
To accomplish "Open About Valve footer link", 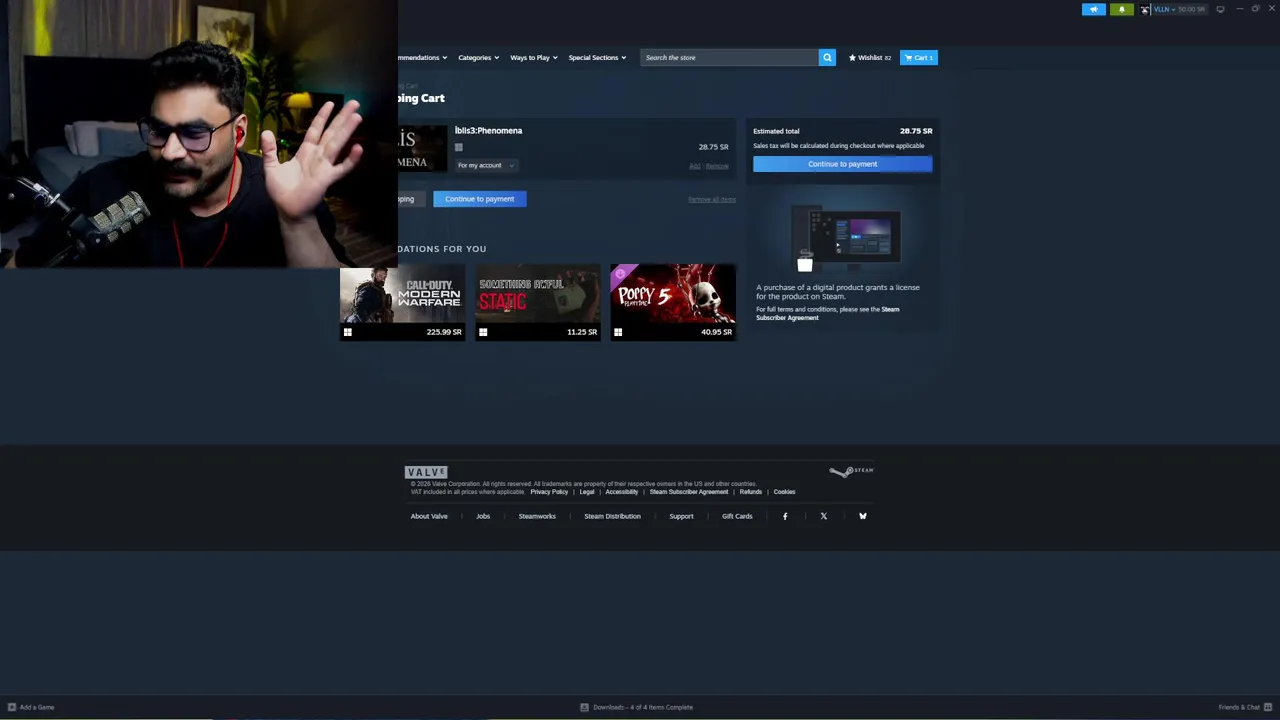I will (x=429, y=516).
